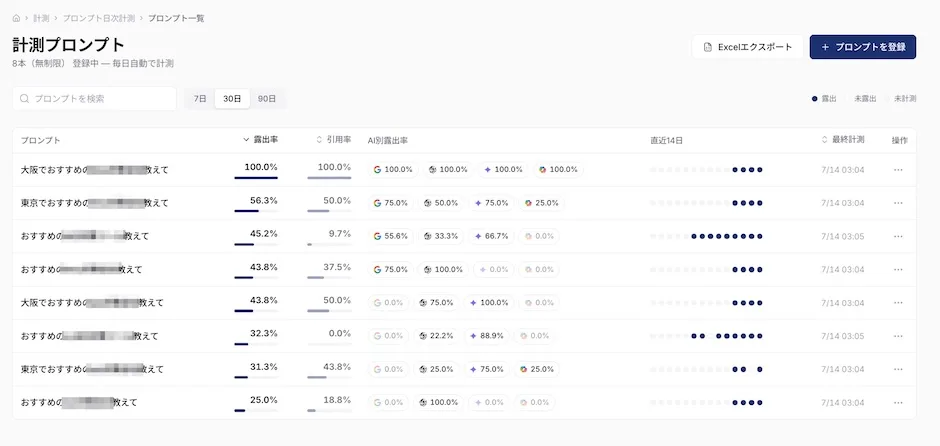
Task: Click the 45.2% exposure rate progress bar
Action: [256, 245]
